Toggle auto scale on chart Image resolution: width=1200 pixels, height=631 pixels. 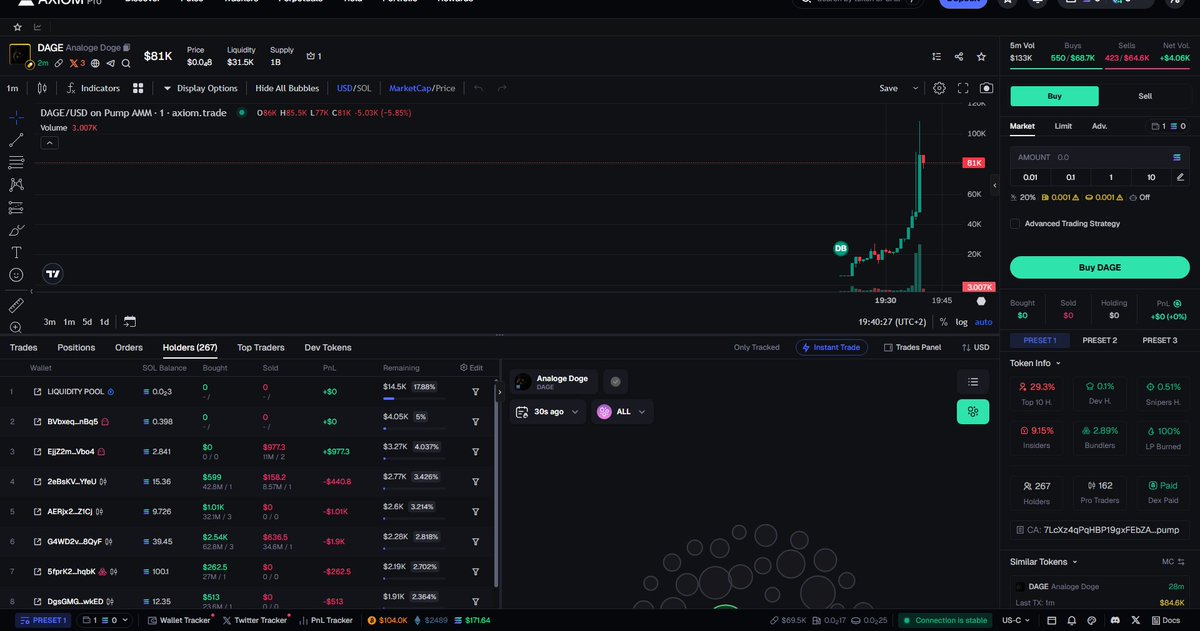coord(983,322)
